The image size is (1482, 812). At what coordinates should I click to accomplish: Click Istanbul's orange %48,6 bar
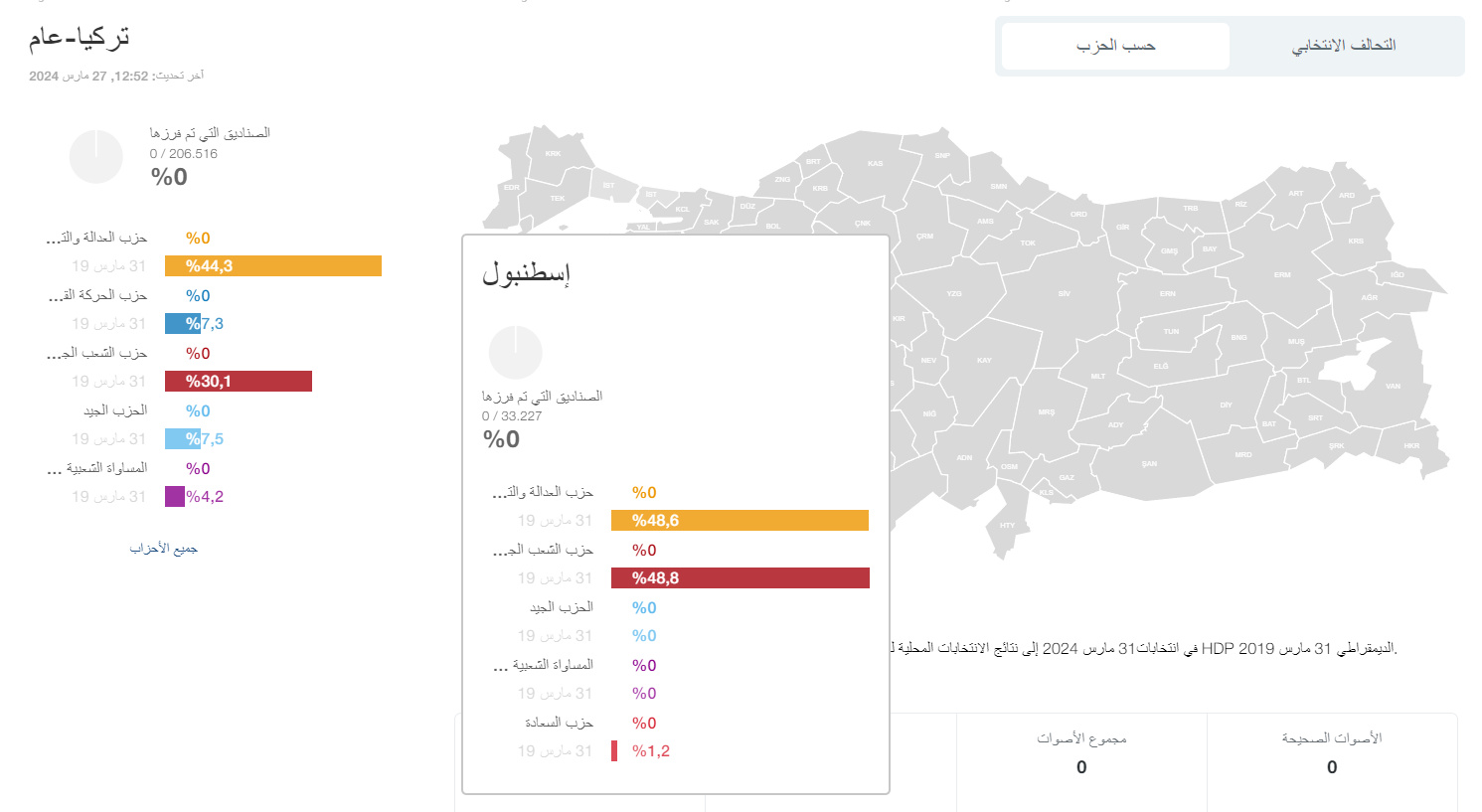[x=740, y=521]
